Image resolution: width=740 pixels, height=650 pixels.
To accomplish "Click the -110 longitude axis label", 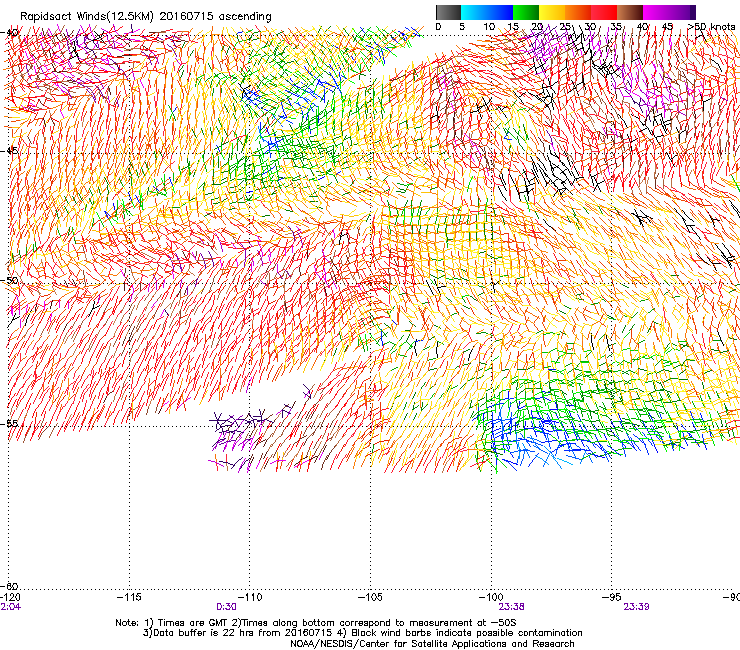I will 249,598.
